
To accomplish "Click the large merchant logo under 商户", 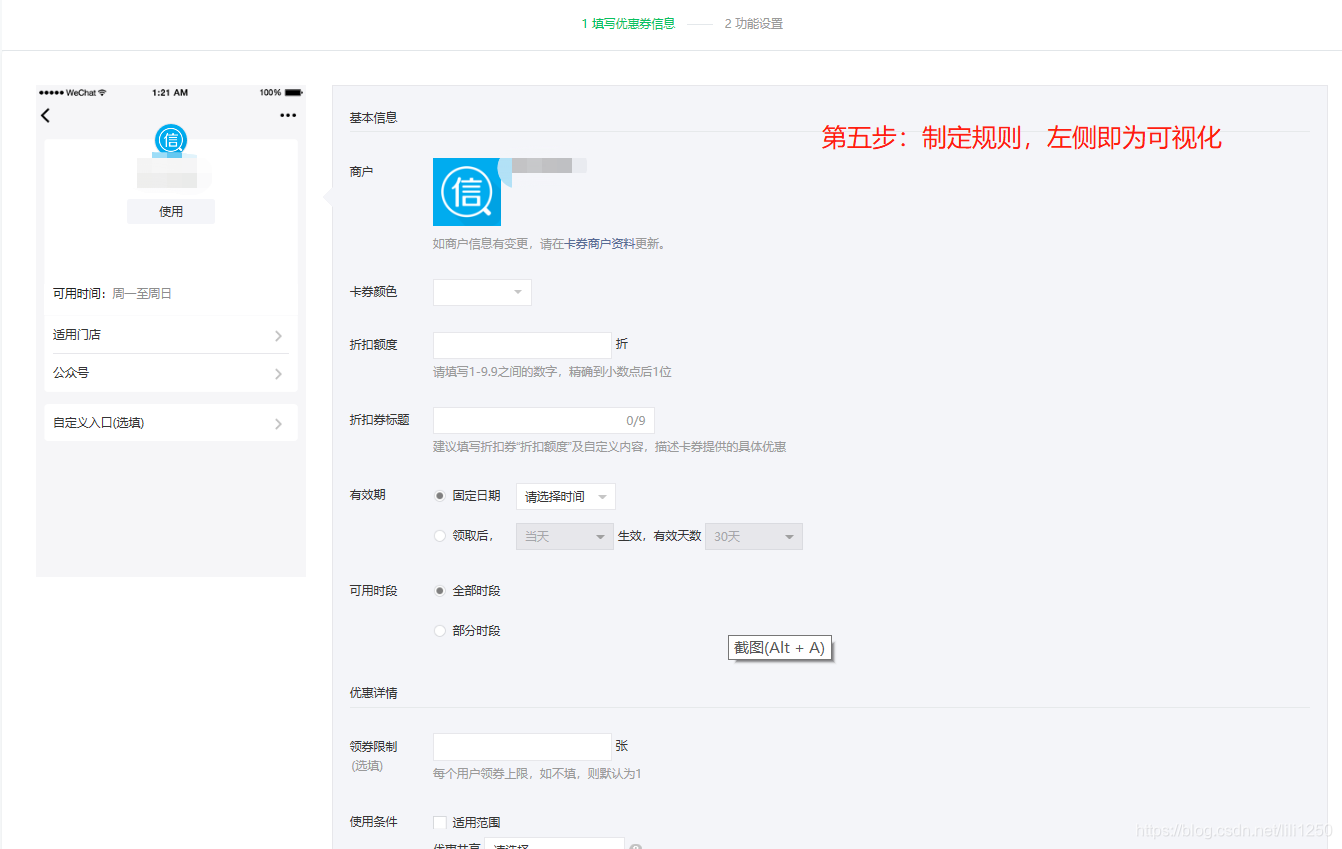I will coord(467,191).
